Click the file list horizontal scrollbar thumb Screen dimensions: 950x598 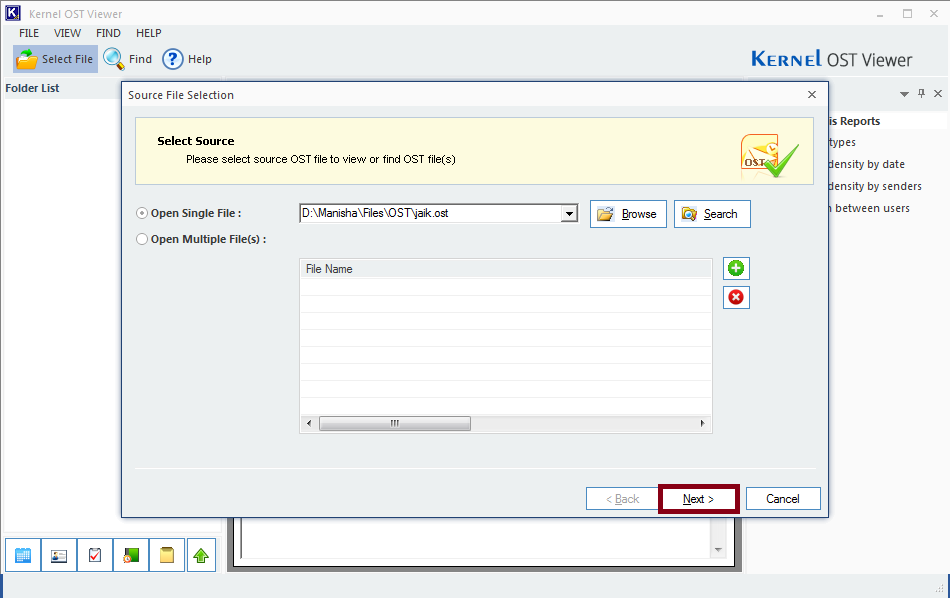[x=394, y=424]
